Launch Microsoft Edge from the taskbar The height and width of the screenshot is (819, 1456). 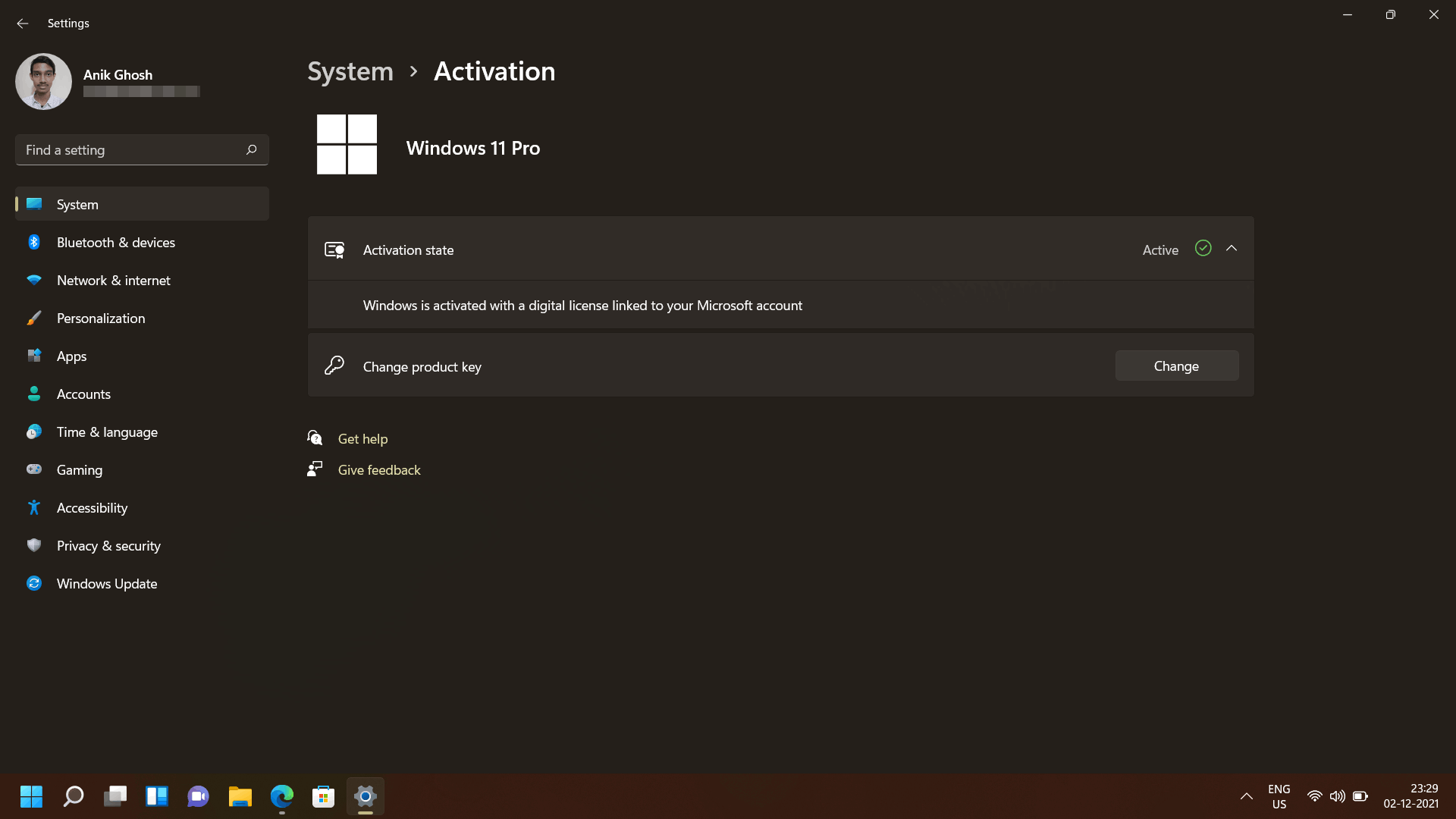pos(282,796)
